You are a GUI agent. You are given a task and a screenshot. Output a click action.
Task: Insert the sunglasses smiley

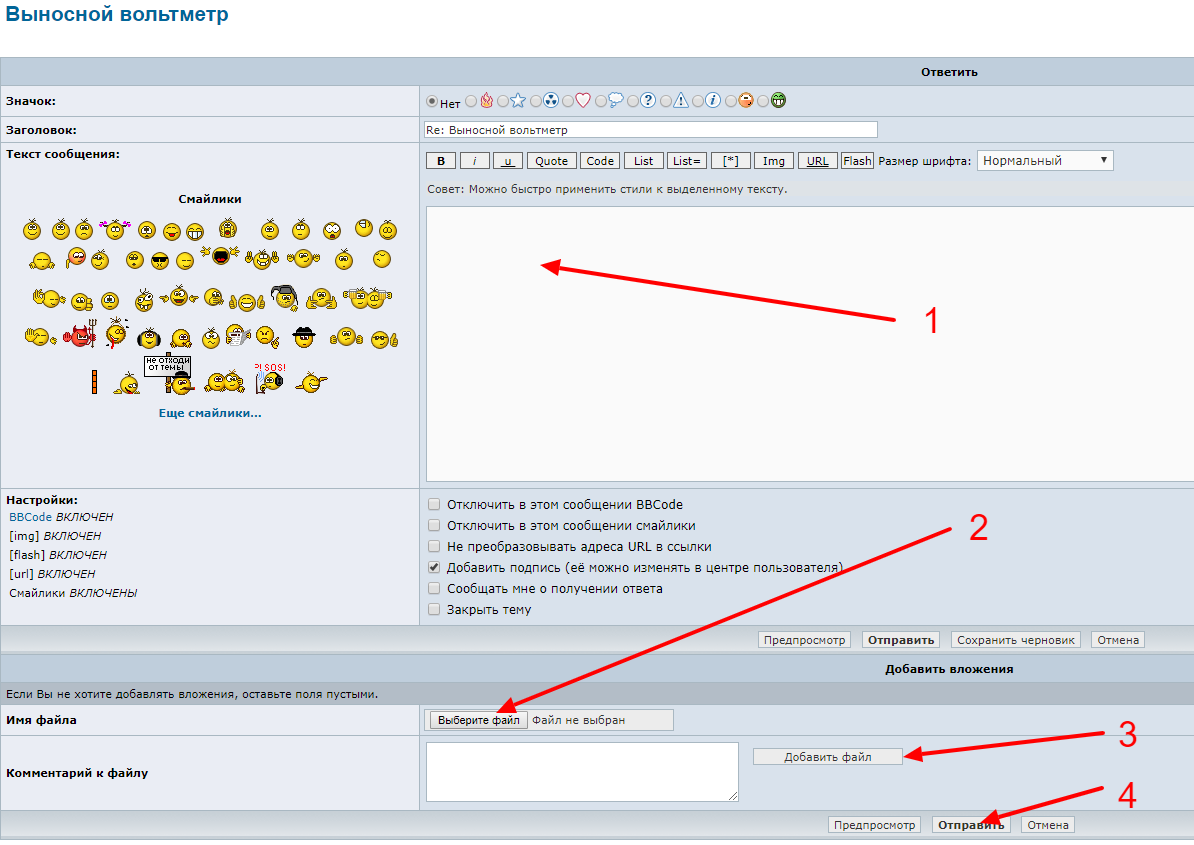160,261
